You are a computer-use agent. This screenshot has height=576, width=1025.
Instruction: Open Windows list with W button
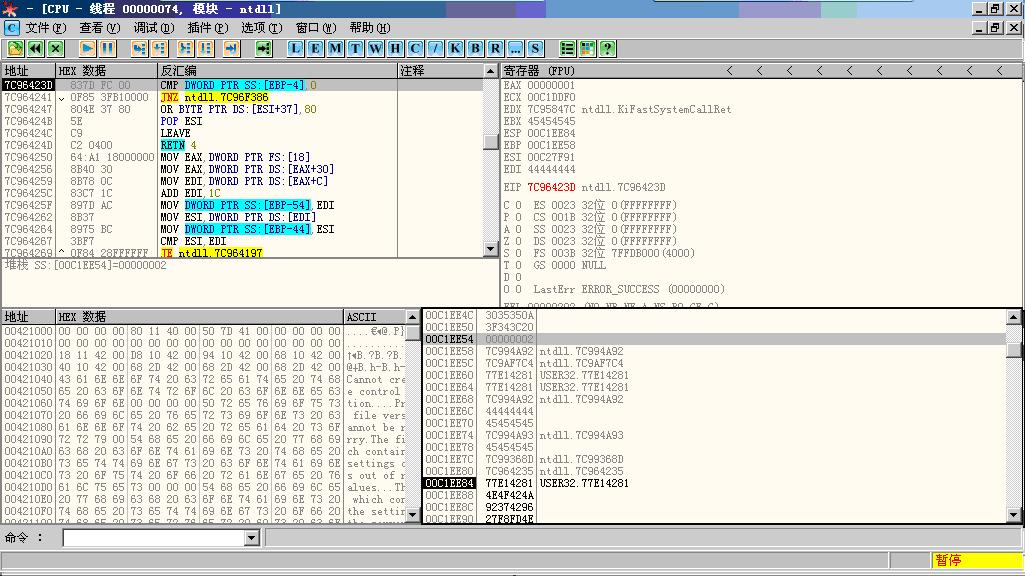tap(375, 48)
